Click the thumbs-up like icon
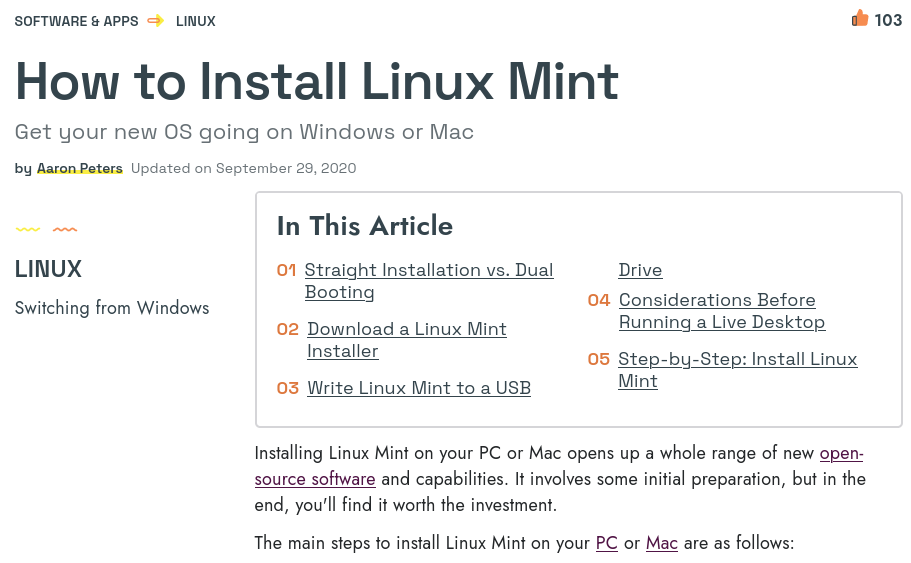This screenshot has width=911, height=563. tap(859, 19)
